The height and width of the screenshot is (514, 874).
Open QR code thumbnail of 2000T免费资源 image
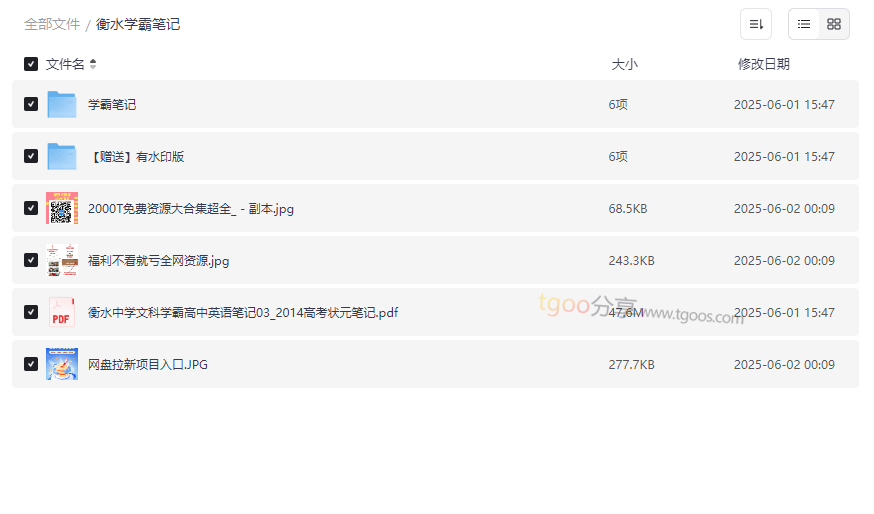(62, 208)
